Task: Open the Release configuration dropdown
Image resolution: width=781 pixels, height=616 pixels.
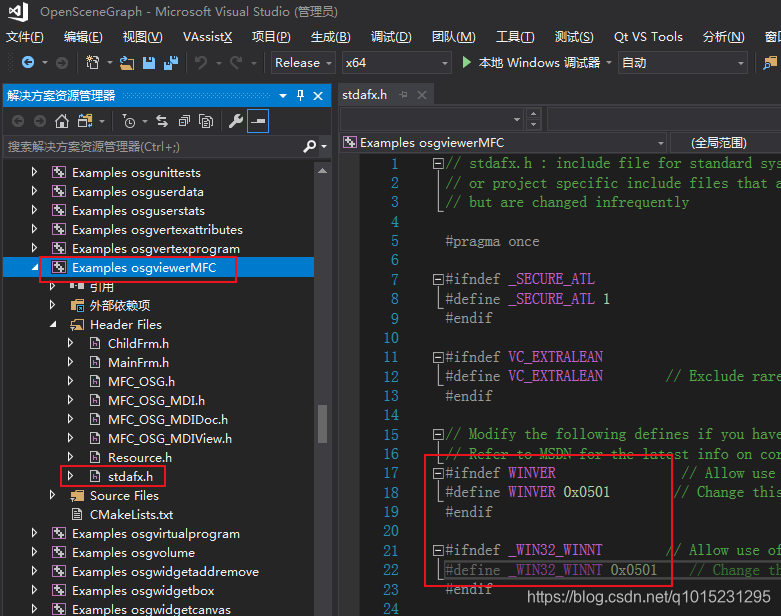Action: 303,63
